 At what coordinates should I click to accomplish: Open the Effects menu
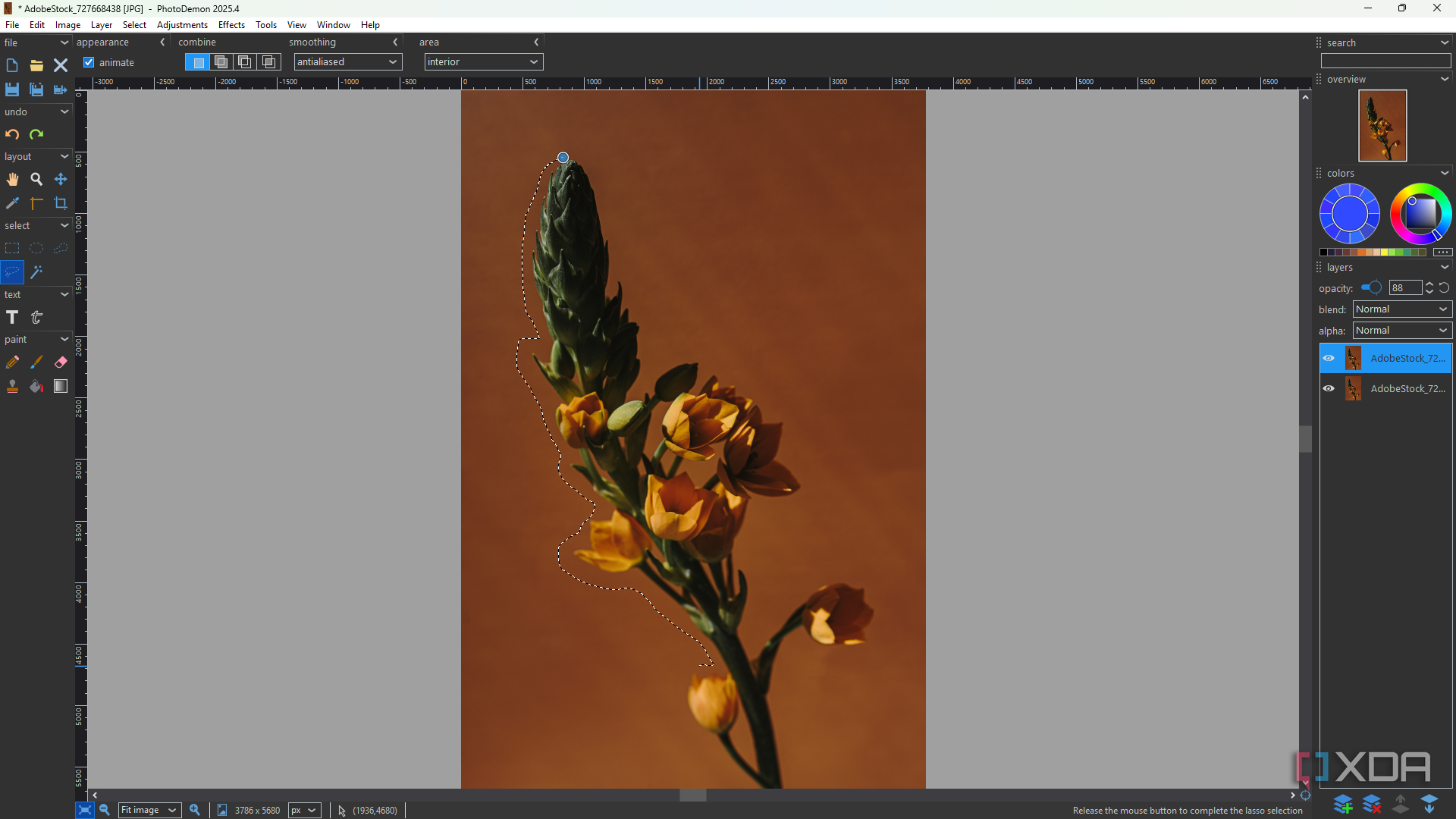(x=231, y=25)
